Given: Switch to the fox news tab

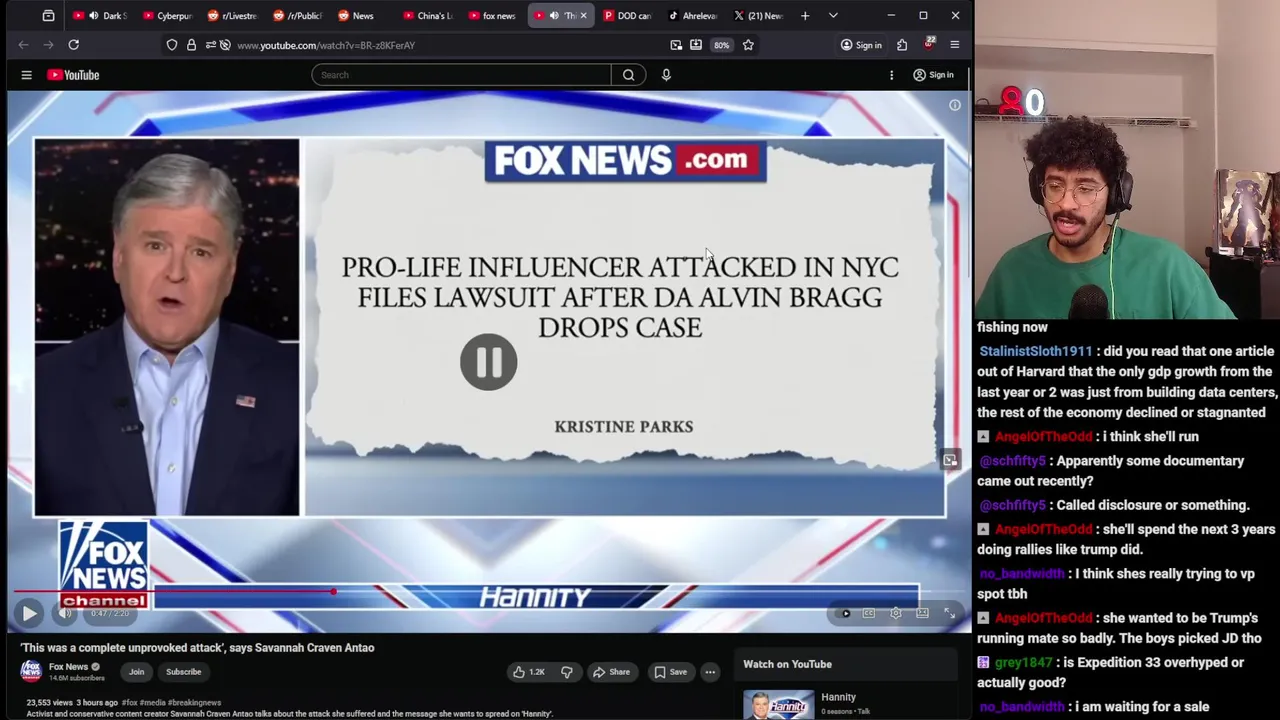Looking at the screenshot, I should [493, 16].
